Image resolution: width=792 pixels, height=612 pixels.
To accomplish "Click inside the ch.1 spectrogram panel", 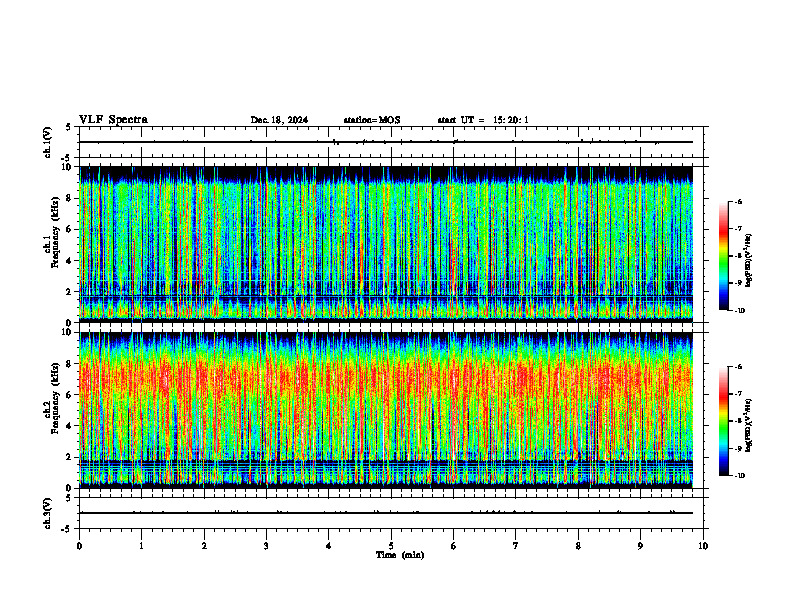I will point(386,244).
